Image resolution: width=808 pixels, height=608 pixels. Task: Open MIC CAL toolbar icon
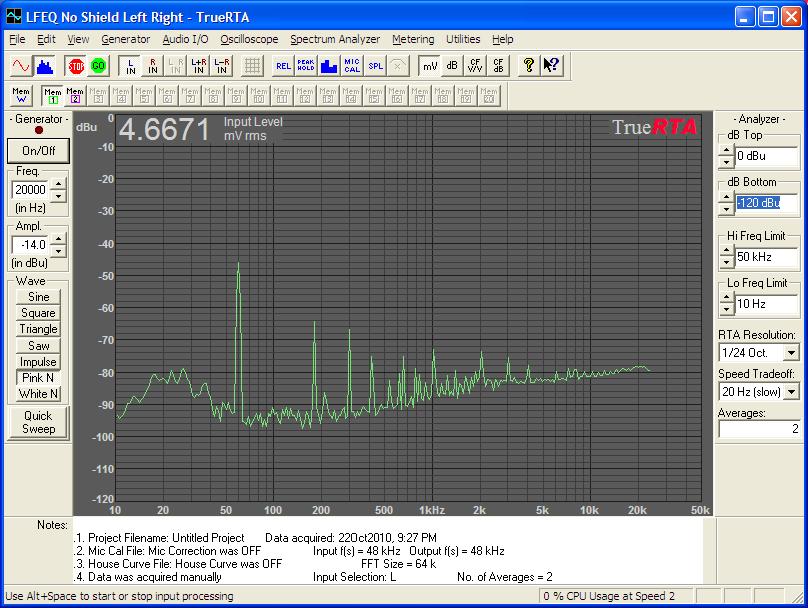pyautogui.click(x=352, y=65)
